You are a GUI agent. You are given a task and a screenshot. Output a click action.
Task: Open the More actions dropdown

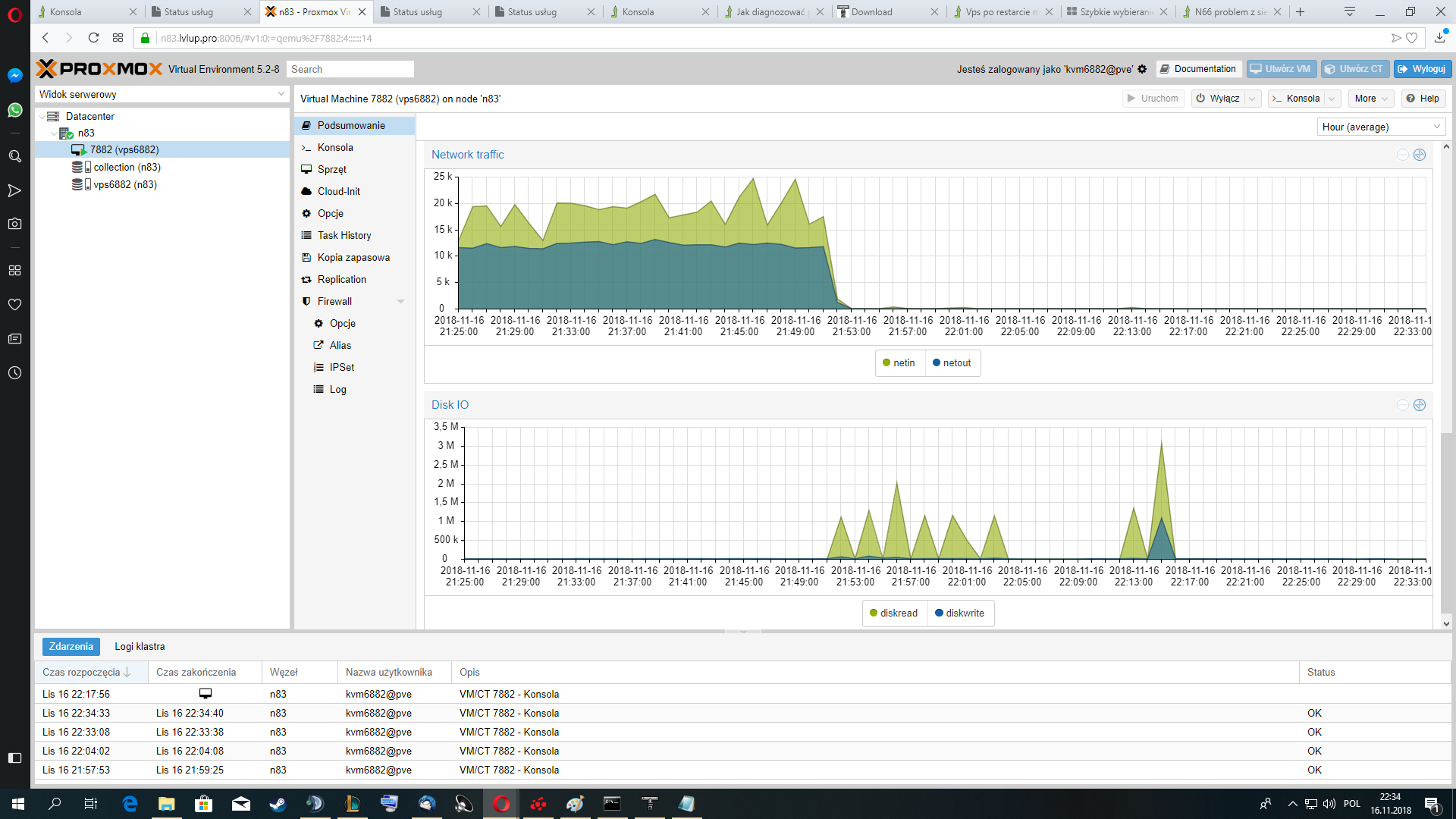(x=1371, y=99)
